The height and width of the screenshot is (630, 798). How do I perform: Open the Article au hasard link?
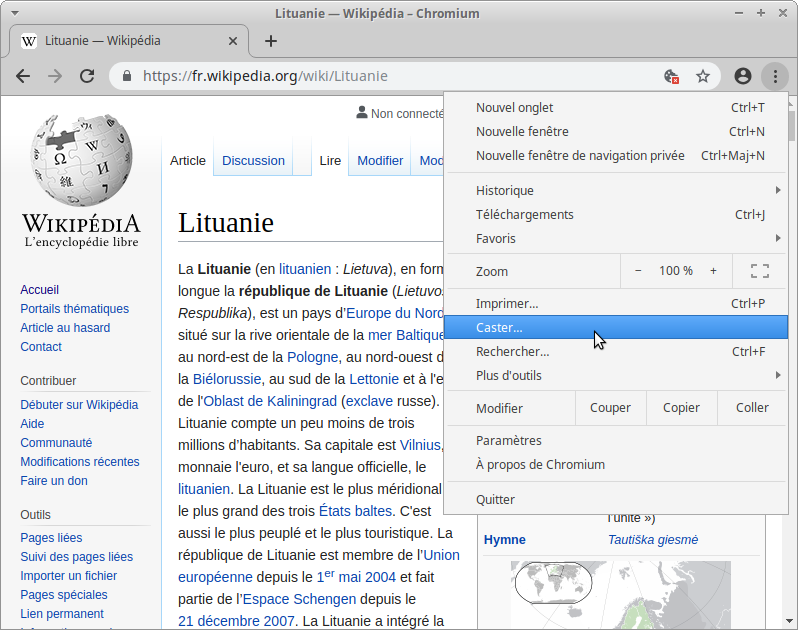[65, 328]
